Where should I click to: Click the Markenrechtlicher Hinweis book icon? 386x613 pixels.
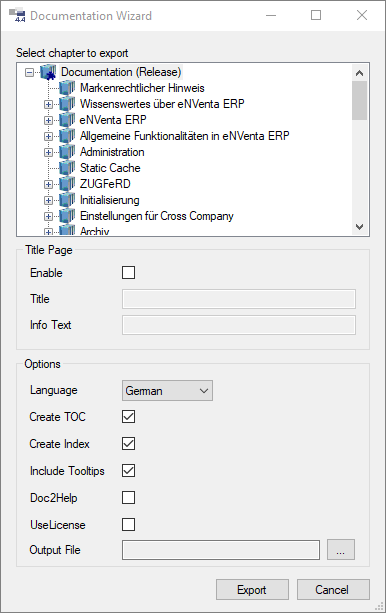coord(67,88)
